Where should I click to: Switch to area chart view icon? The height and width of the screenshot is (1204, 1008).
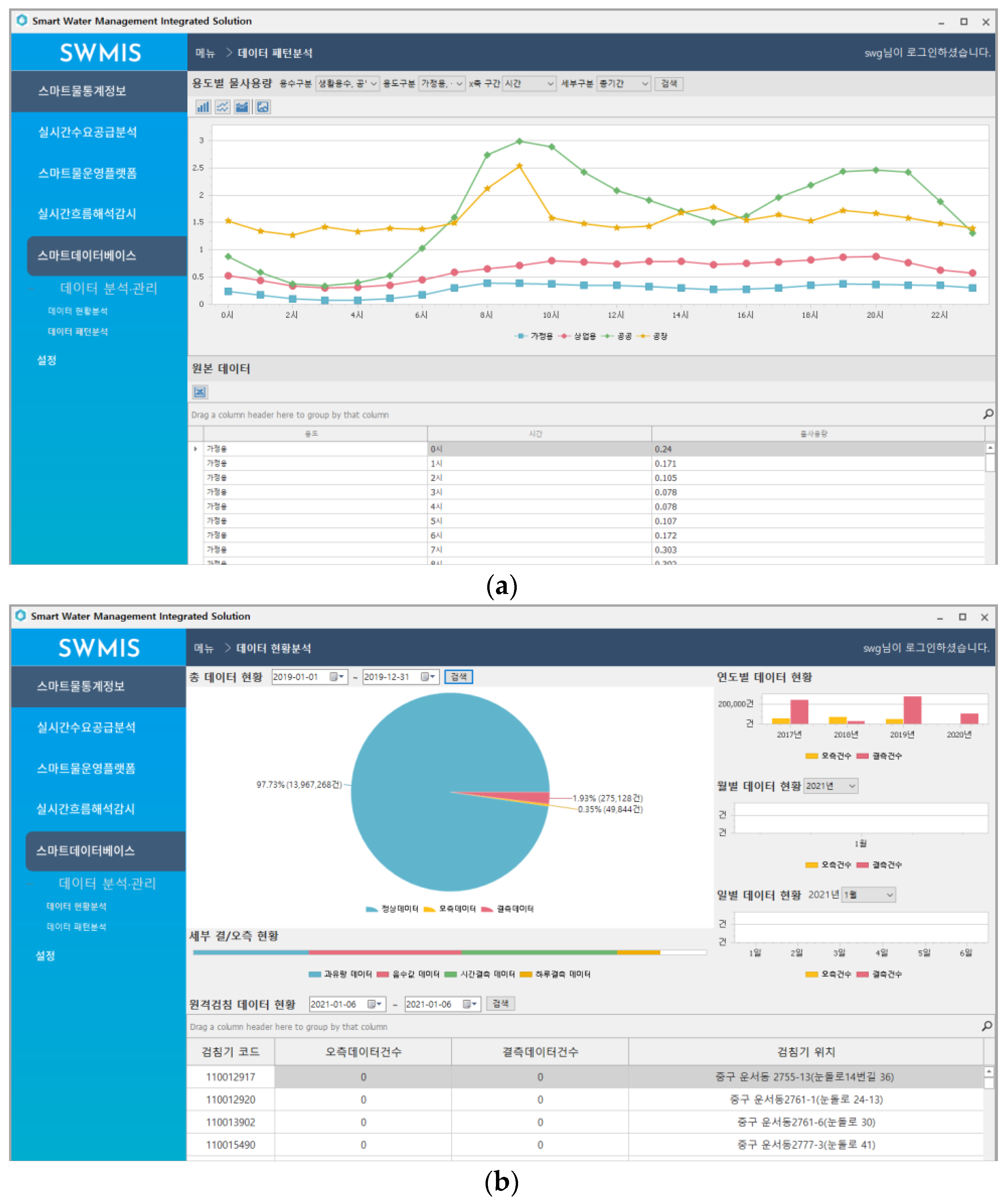(x=242, y=107)
